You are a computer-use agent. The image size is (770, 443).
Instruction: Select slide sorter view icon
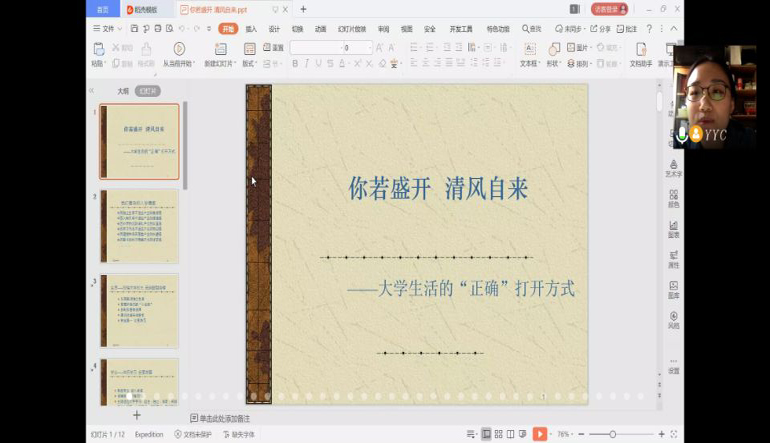[498, 434]
